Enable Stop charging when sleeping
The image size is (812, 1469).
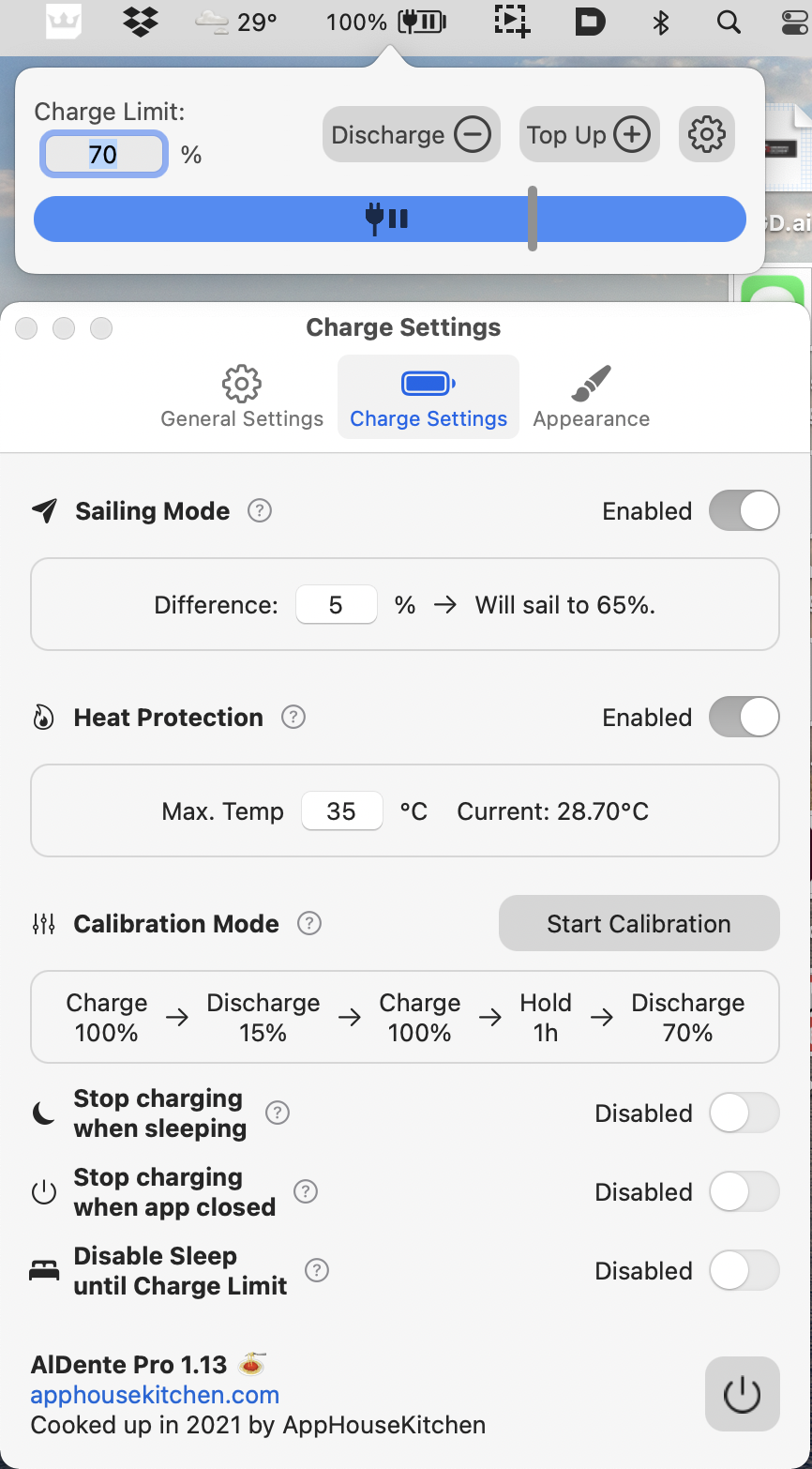click(x=744, y=1113)
